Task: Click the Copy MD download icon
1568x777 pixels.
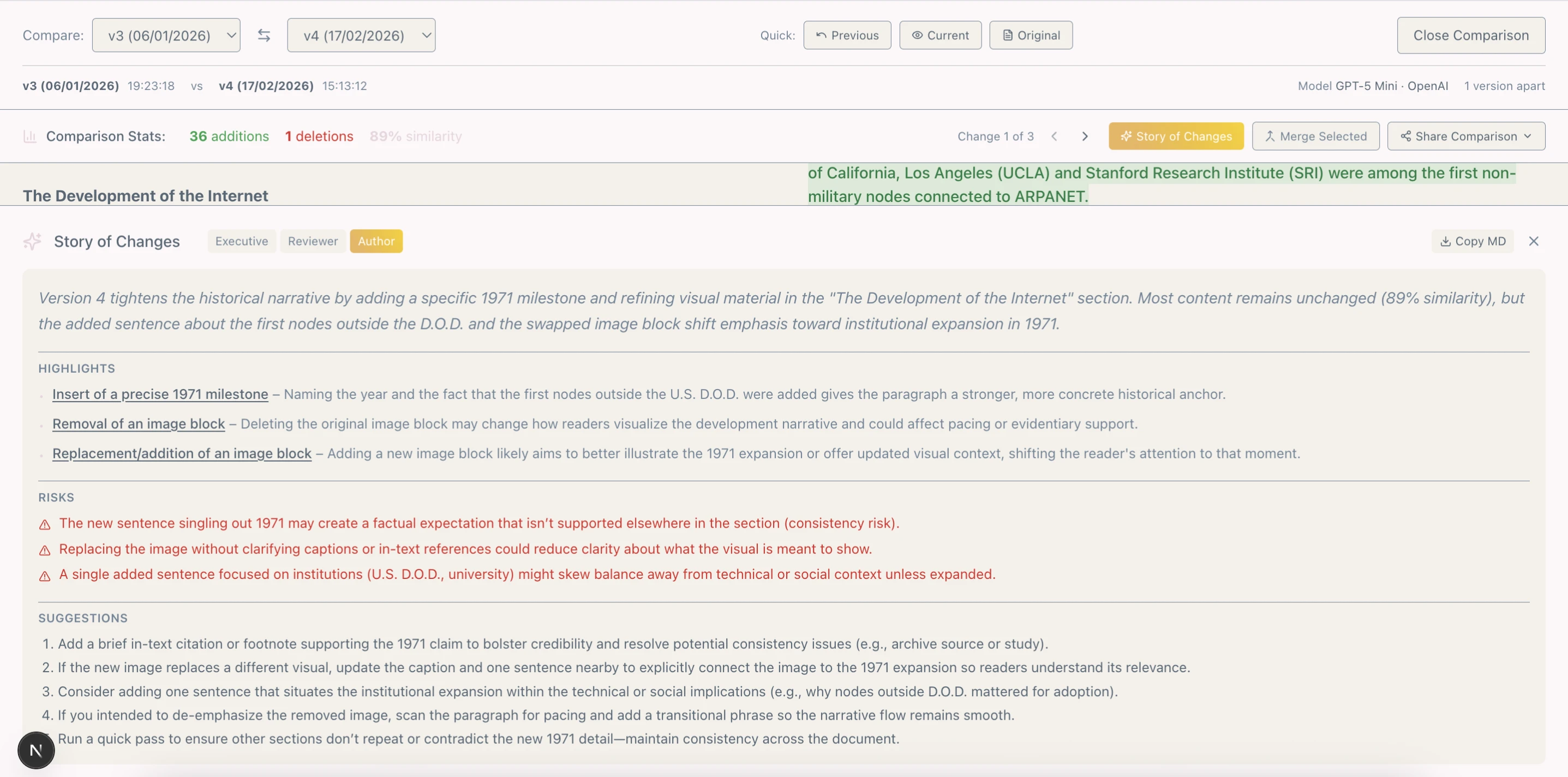Action: 1445,241
